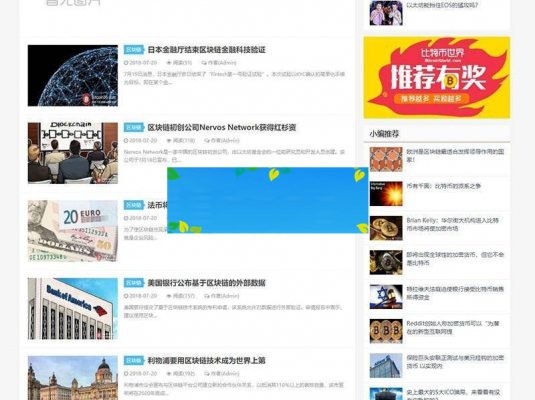
Task: Click the 推荐有奖 promotional banner
Action: point(437,78)
